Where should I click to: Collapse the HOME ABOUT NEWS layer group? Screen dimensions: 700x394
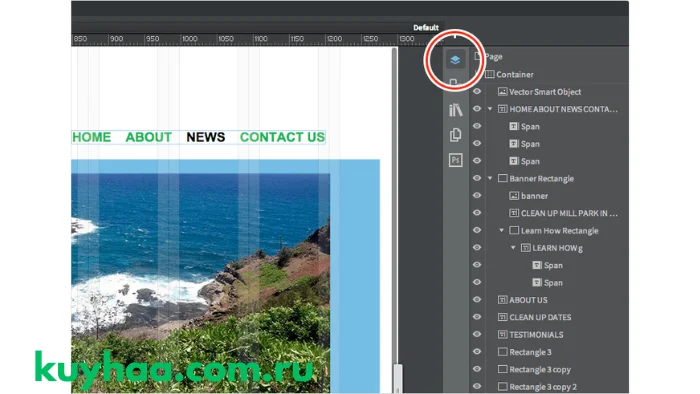[x=490, y=109]
